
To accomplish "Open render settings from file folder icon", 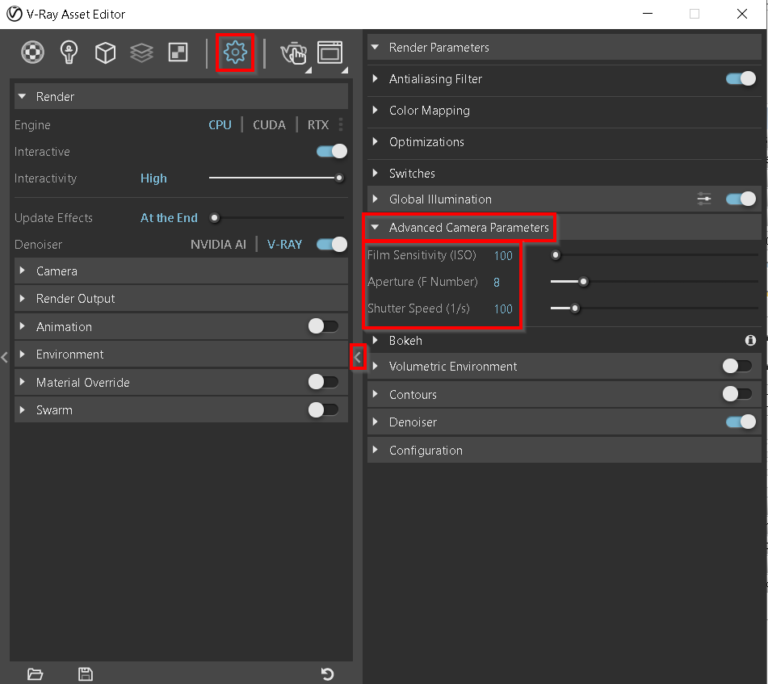I will [x=35, y=674].
